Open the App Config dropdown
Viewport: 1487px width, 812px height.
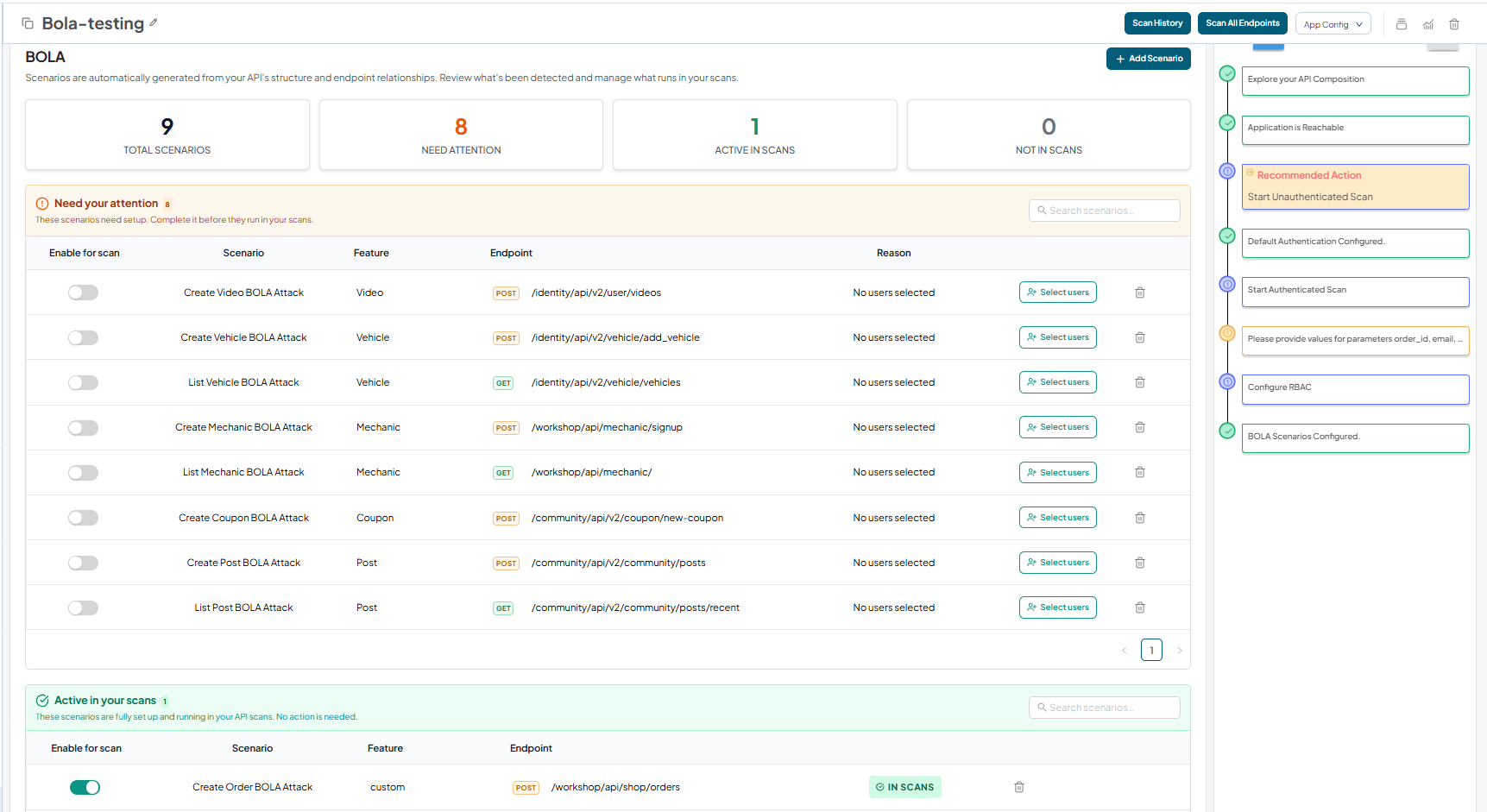click(1333, 24)
